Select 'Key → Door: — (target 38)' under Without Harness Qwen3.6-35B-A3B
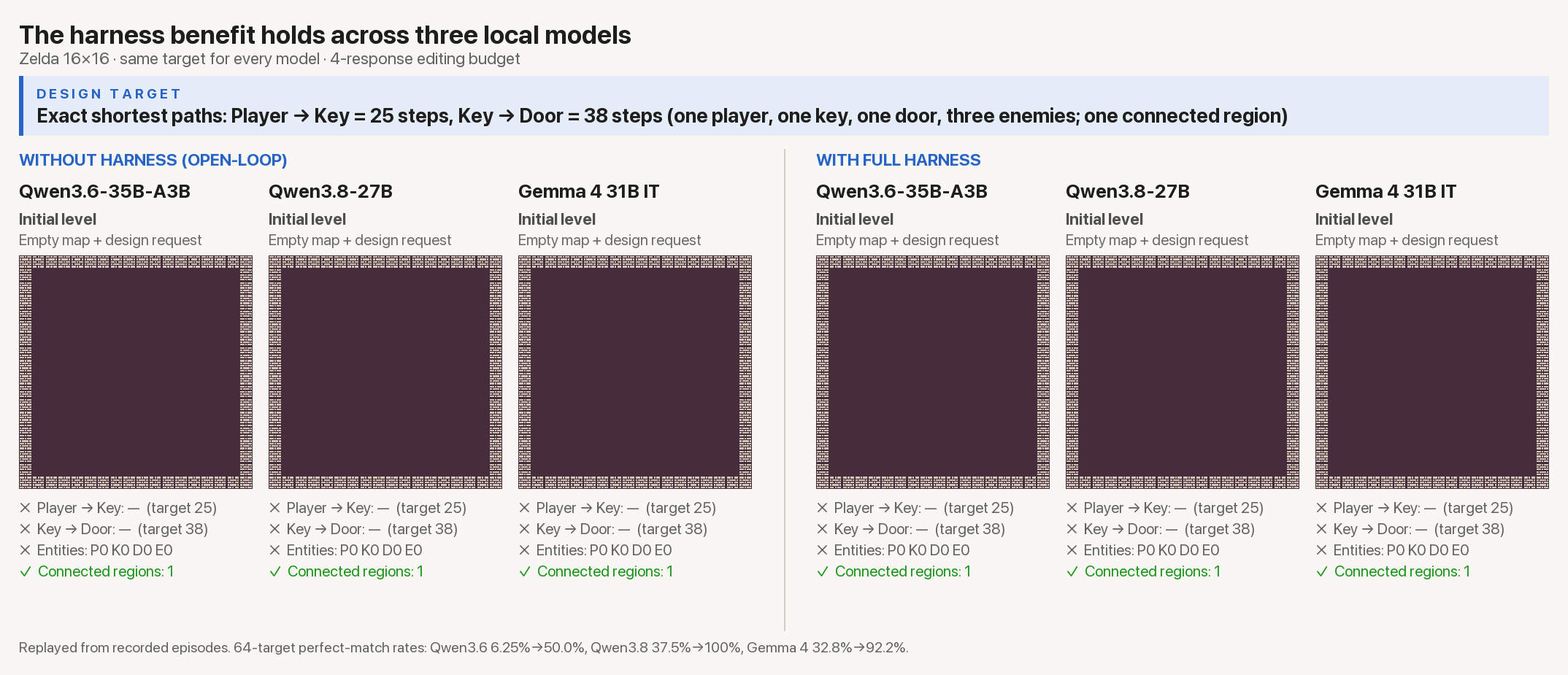The height and width of the screenshot is (675, 1568). [123, 529]
